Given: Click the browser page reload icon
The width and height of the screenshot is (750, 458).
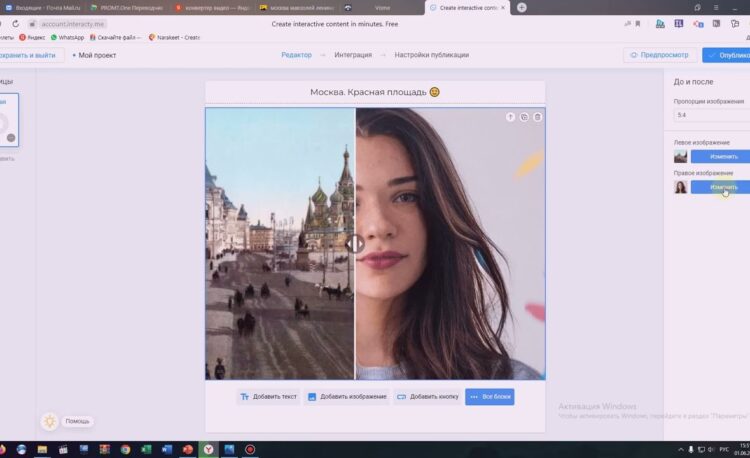Looking at the screenshot, I should [15, 23].
